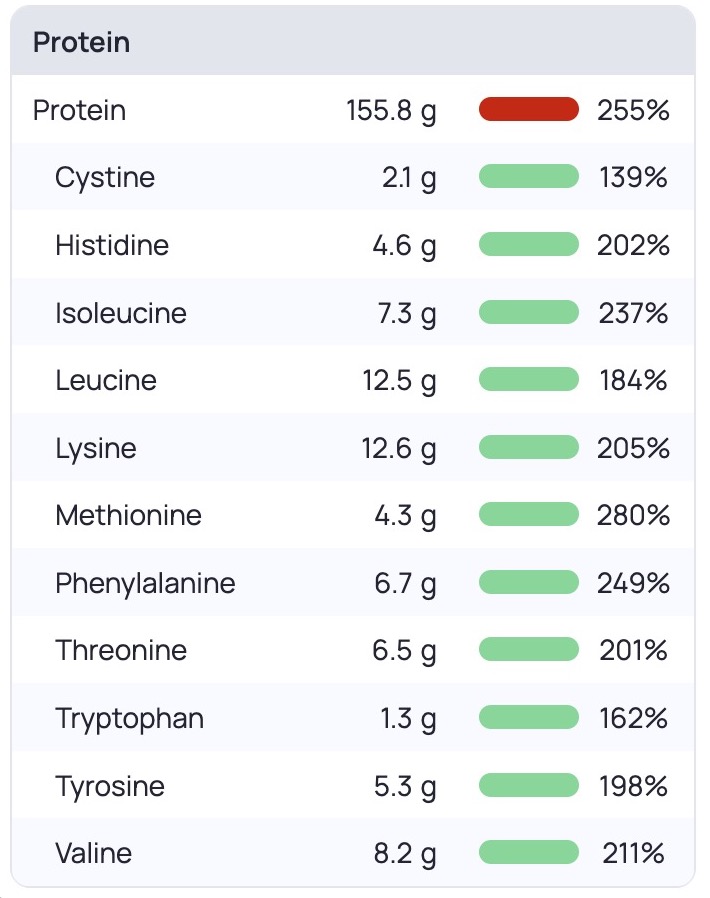The image size is (710, 898).
Task: Click the Histidine green progress bar
Action: [x=529, y=245]
